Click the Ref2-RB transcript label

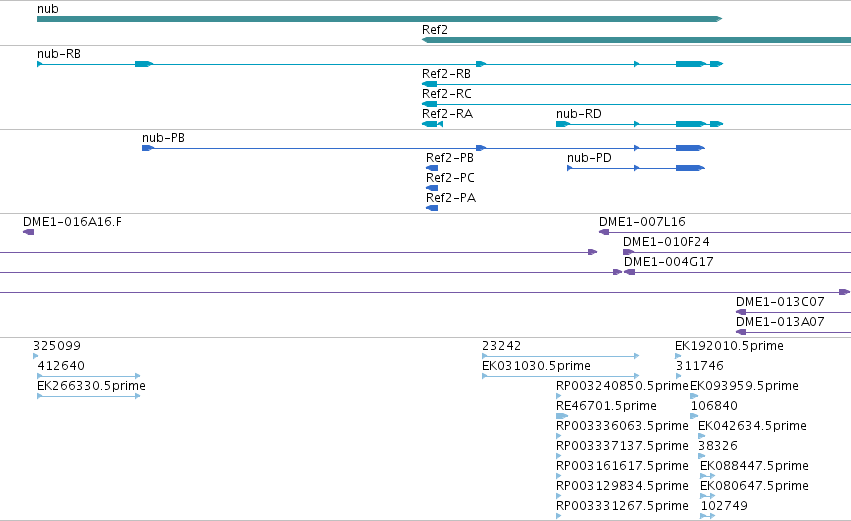(446, 74)
